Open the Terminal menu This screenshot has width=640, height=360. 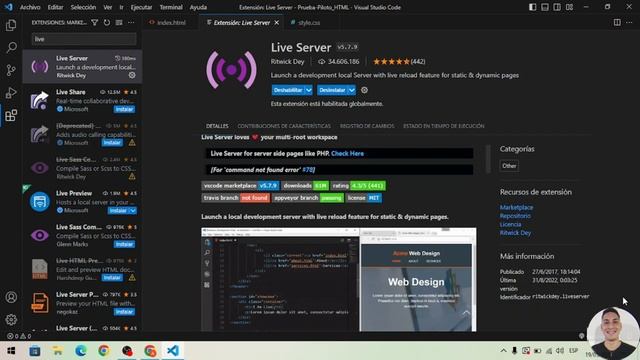[x=171, y=7]
